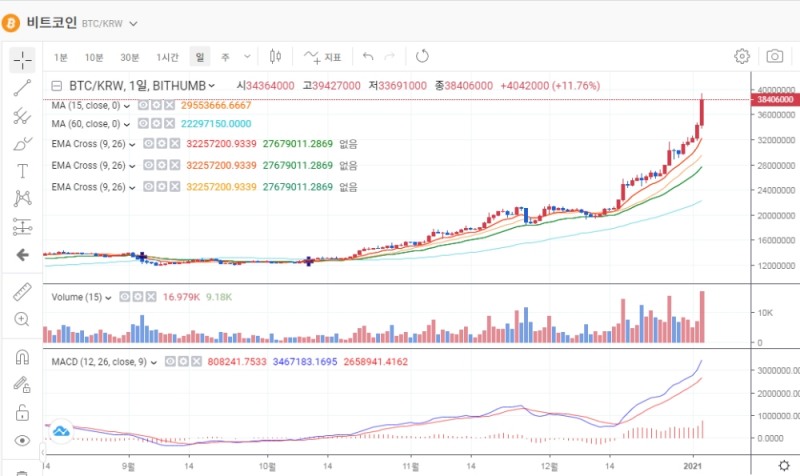Select the crosshair cursor tool
Image resolution: width=800 pixels, height=476 pixels.
coord(22,60)
